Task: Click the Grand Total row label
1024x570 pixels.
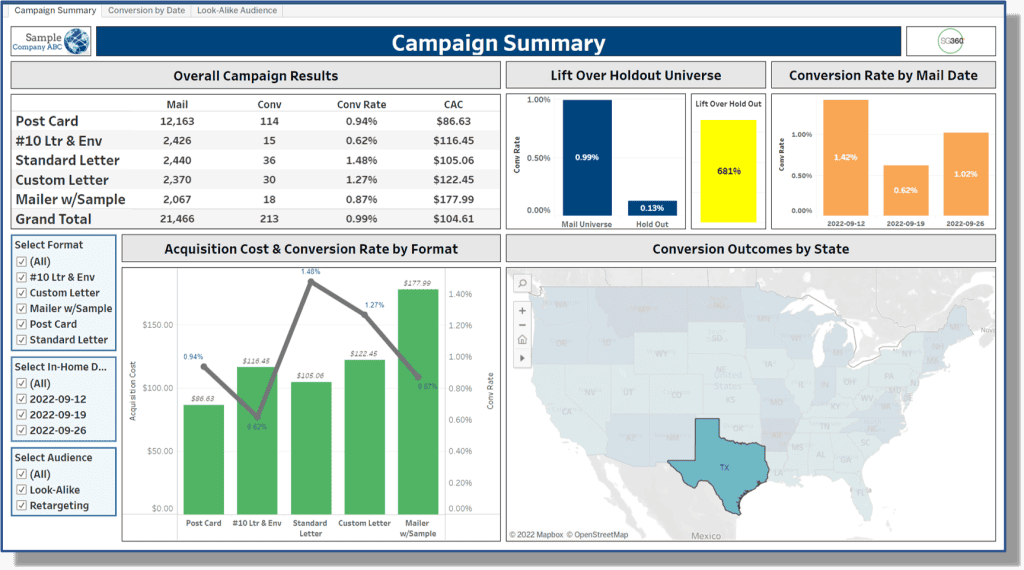Action: pyautogui.click(x=54, y=219)
